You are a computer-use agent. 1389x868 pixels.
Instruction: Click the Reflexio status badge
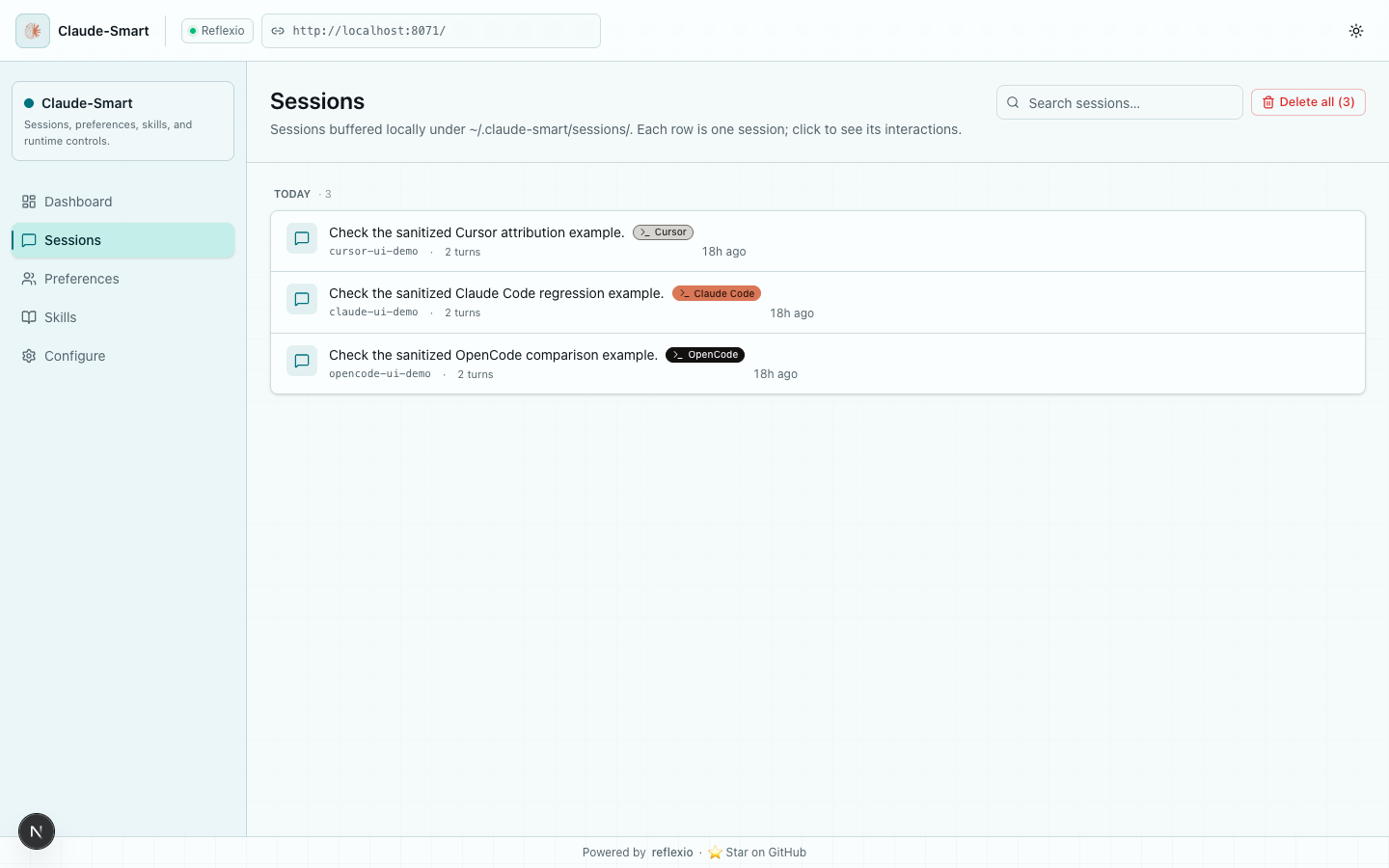(217, 31)
